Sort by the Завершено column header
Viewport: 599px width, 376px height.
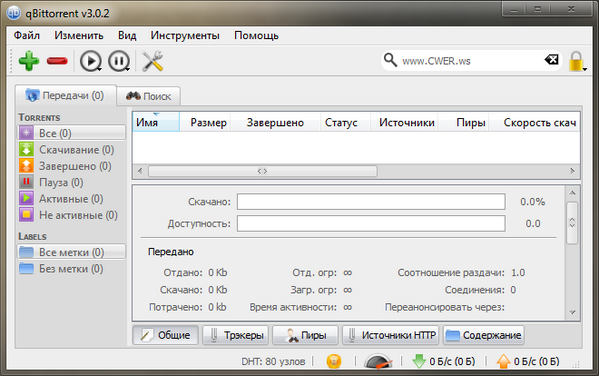[x=275, y=122]
